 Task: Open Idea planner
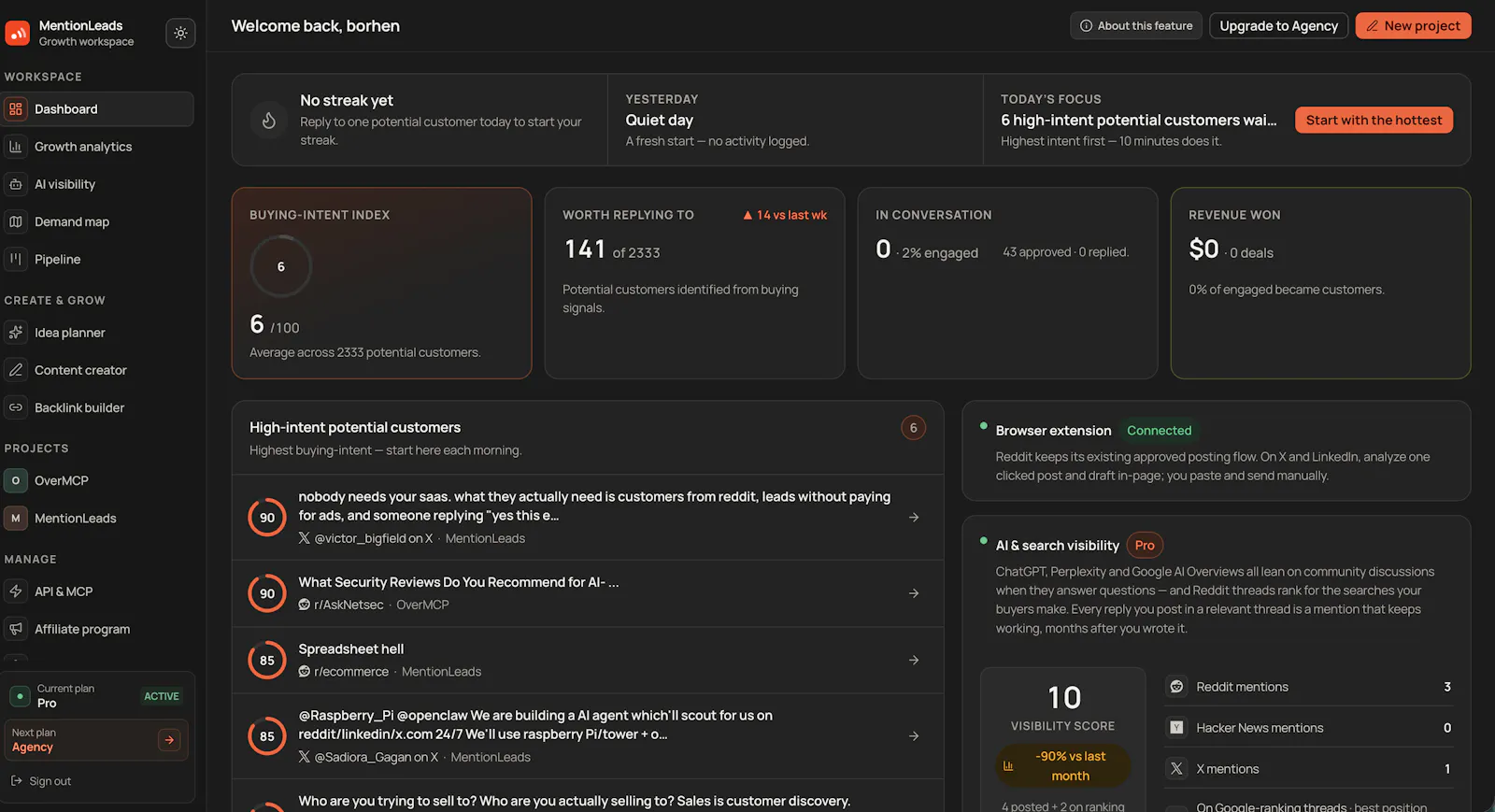tap(97, 333)
